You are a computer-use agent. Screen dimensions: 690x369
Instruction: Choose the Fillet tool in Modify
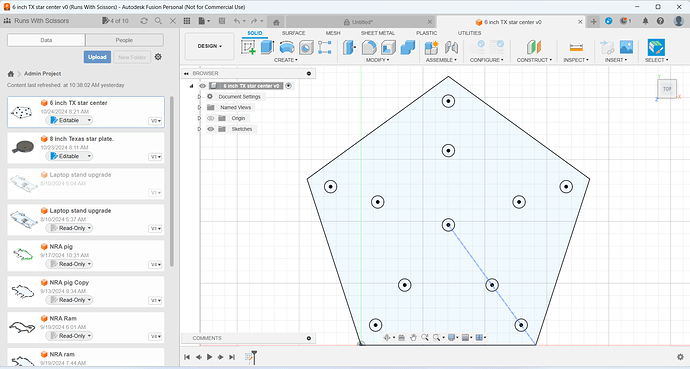pyautogui.click(x=369, y=47)
